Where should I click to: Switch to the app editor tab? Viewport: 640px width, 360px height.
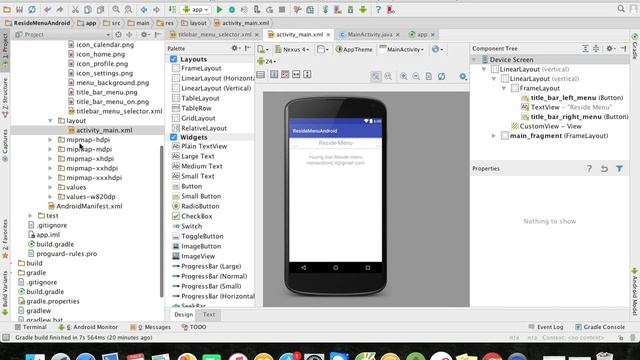tap(422, 35)
